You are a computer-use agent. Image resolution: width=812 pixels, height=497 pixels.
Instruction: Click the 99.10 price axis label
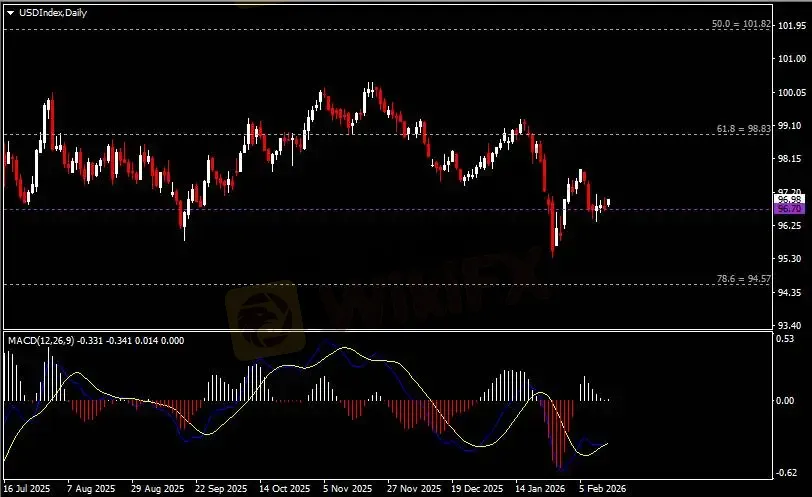tap(791, 125)
